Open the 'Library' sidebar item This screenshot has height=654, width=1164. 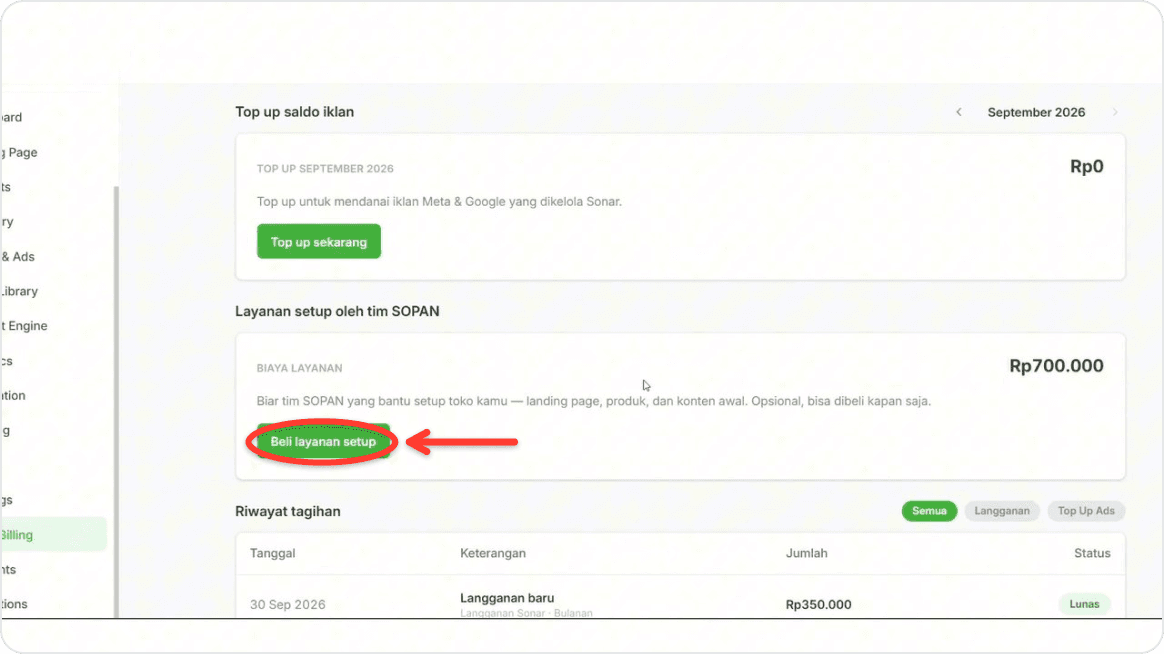[19, 291]
